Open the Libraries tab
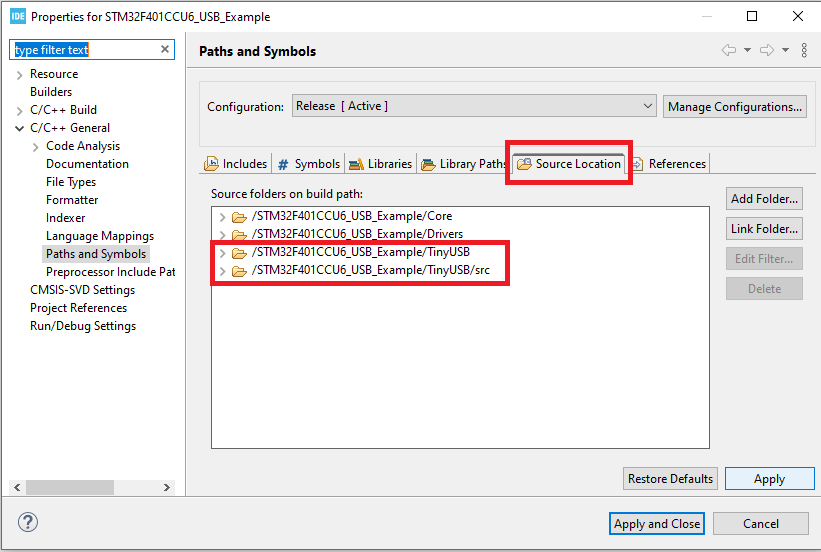821x552 pixels. coord(380,164)
